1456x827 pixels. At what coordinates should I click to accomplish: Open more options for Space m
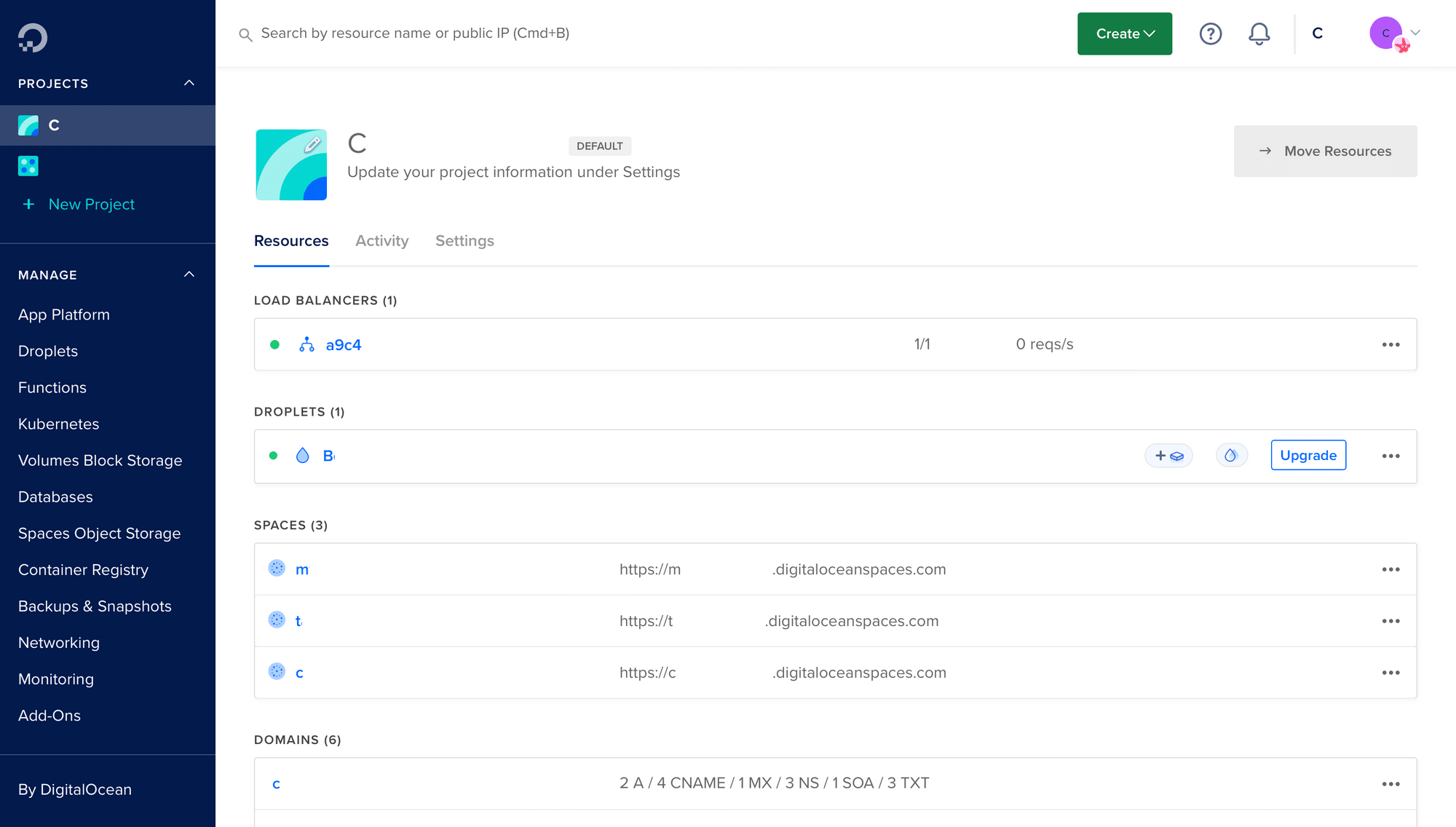1390,569
